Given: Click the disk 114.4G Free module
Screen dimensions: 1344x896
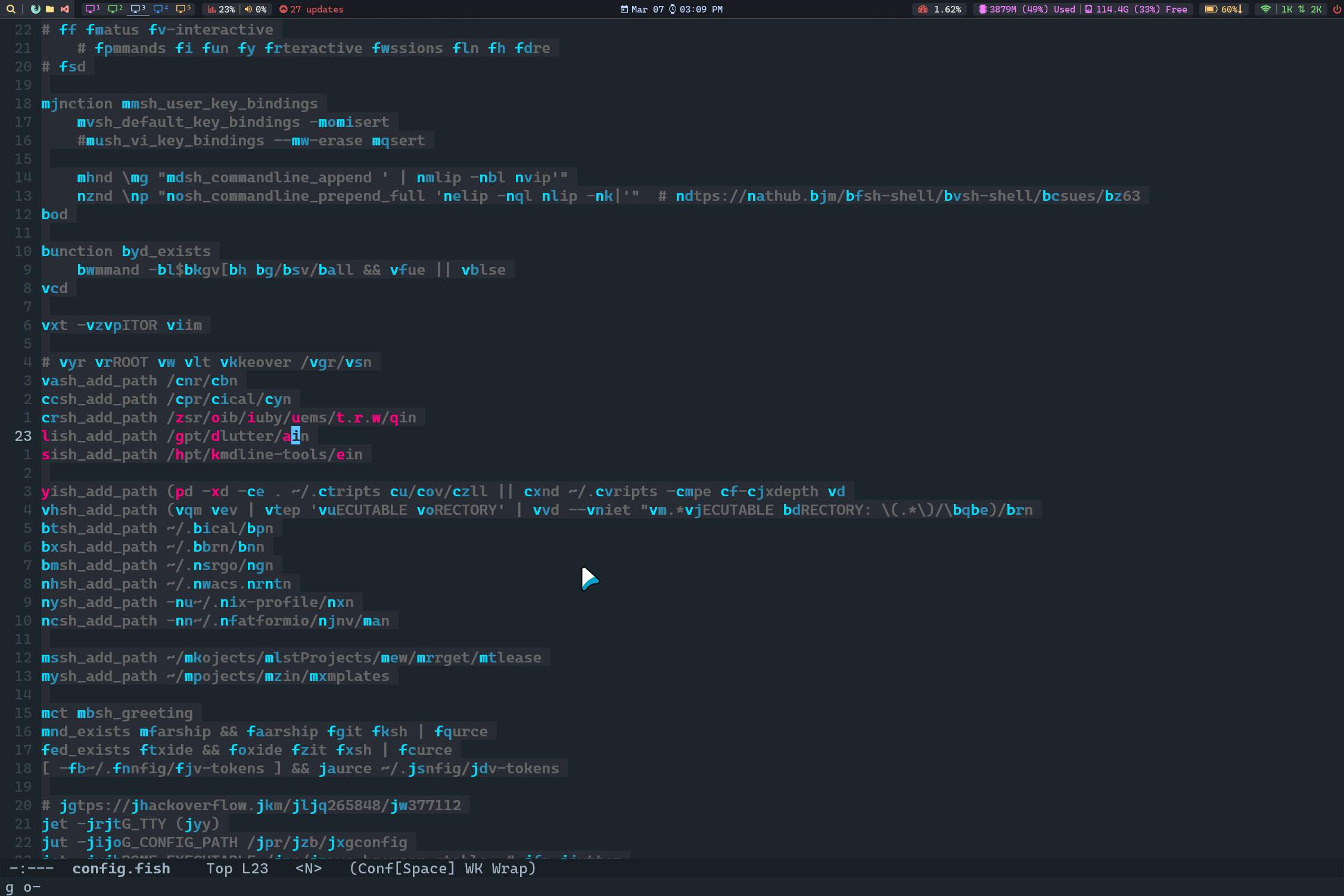Looking at the screenshot, I should (1136, 9).
